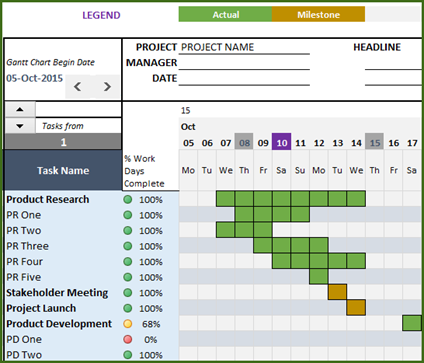
Task: Click the Stakeholder Meeting milestone cell
Action: click(337, 292)
